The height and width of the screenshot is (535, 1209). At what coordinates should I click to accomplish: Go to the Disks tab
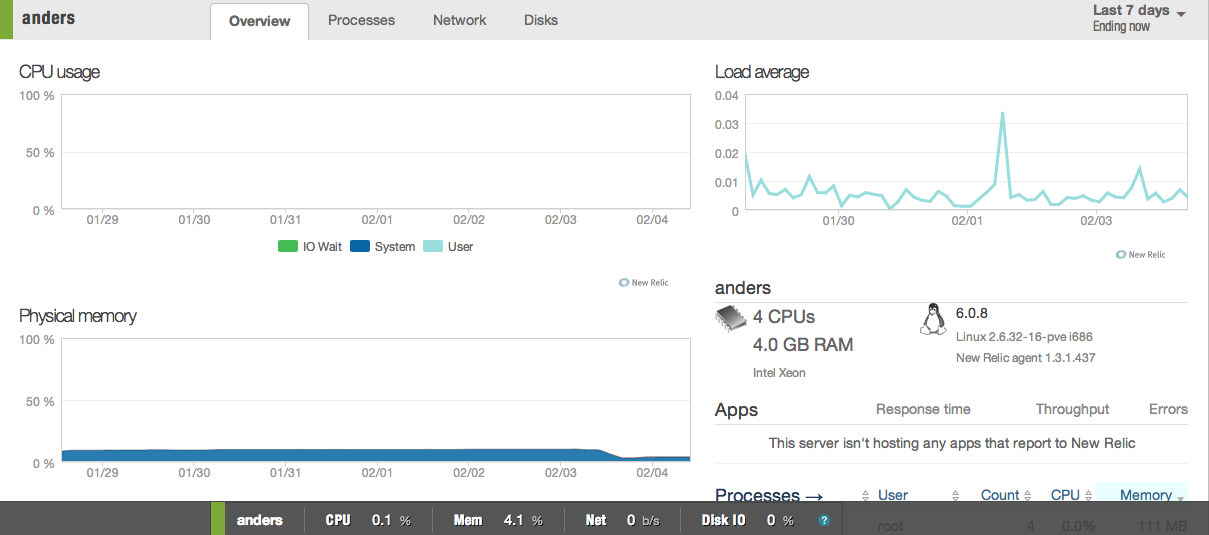541,20
